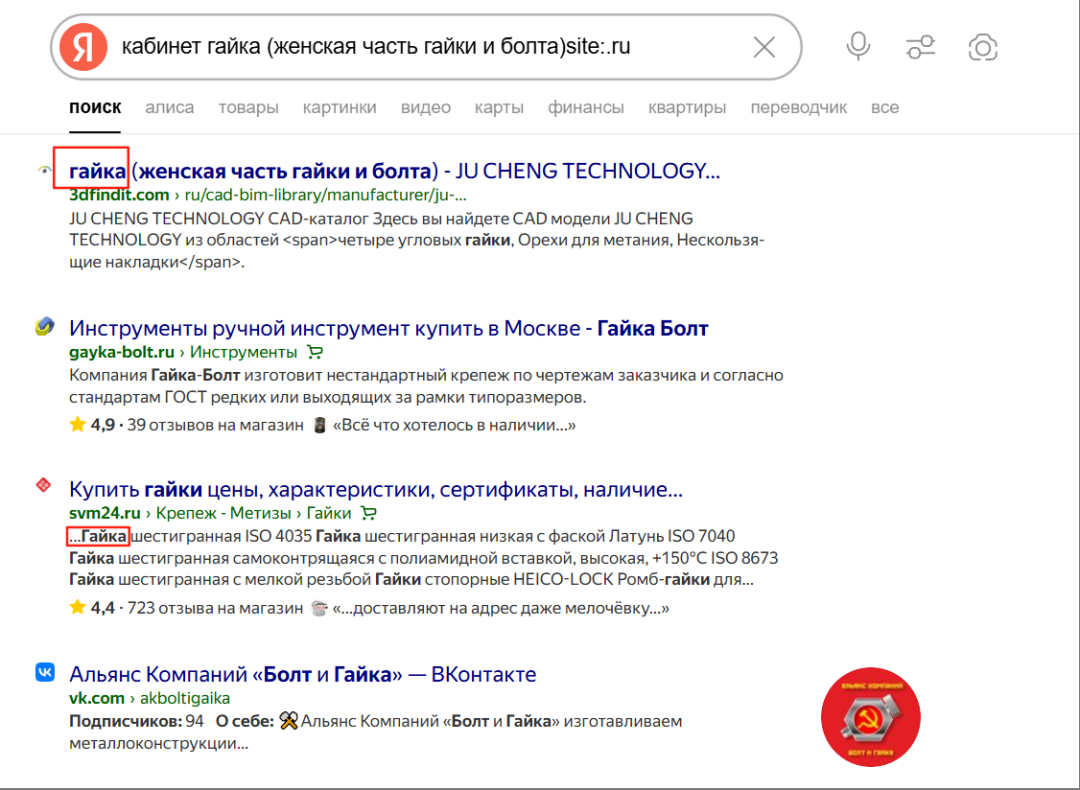Screen dimensions: 1080x790
Task: Click the 3dfindit favicon next to the first result
Action: point(45,169)
